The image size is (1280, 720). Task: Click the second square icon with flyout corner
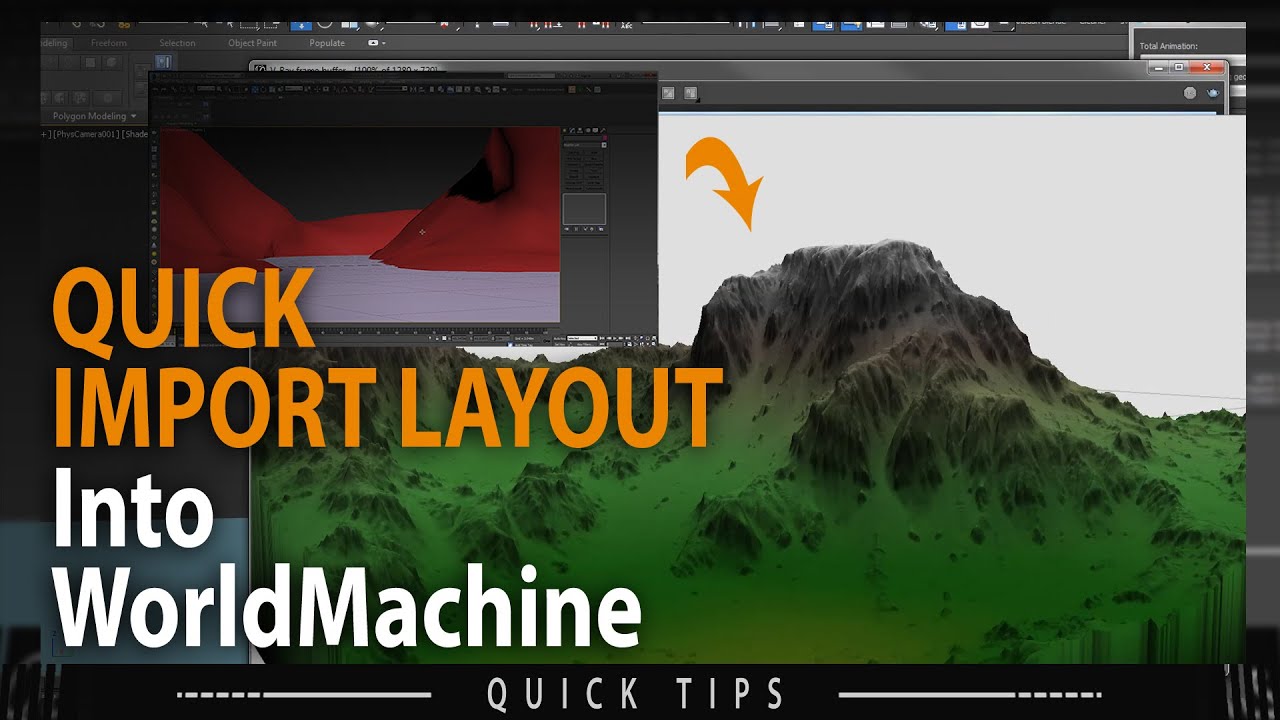point(690,94)
